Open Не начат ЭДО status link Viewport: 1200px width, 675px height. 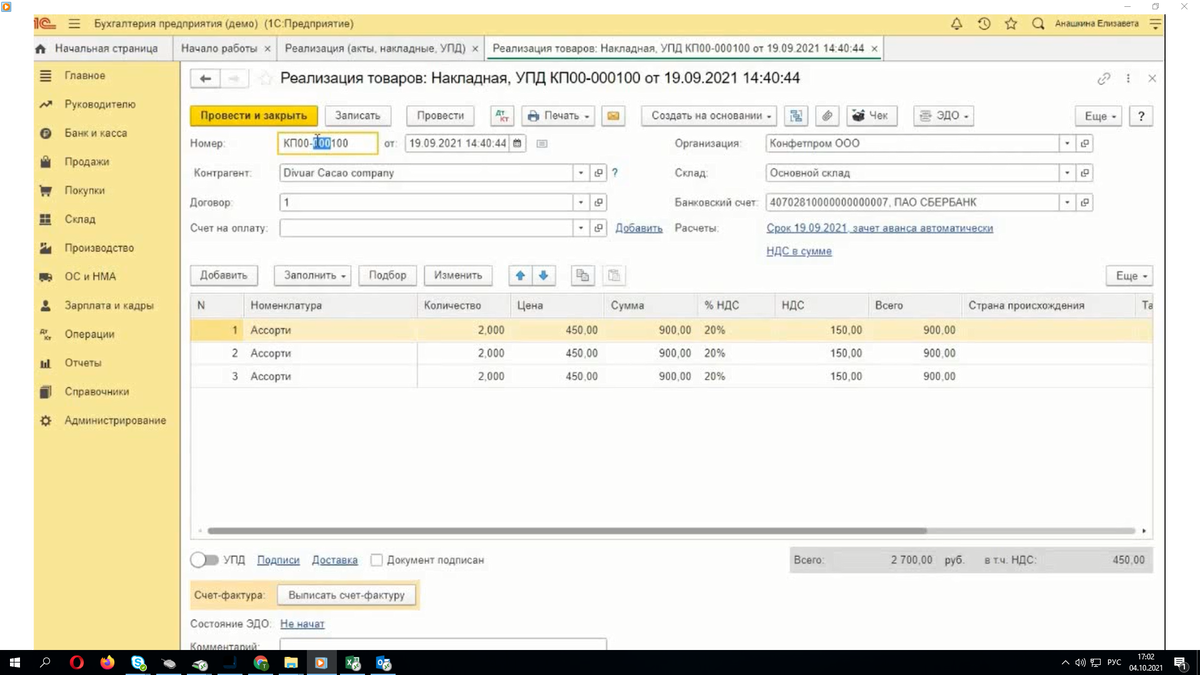pos(302,624)
